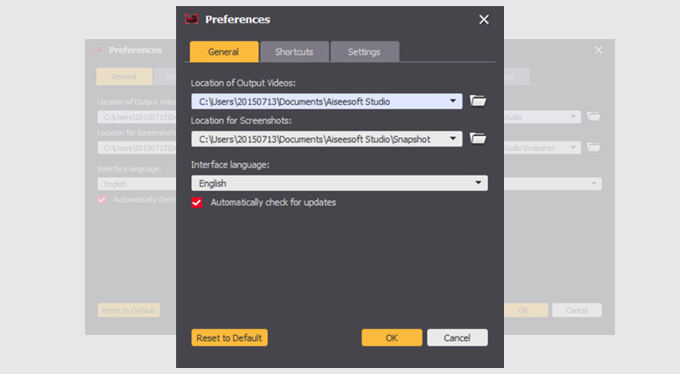Toggle Automatically check for updates checkbox
680x374 pixels.
[x=197, y=203]
